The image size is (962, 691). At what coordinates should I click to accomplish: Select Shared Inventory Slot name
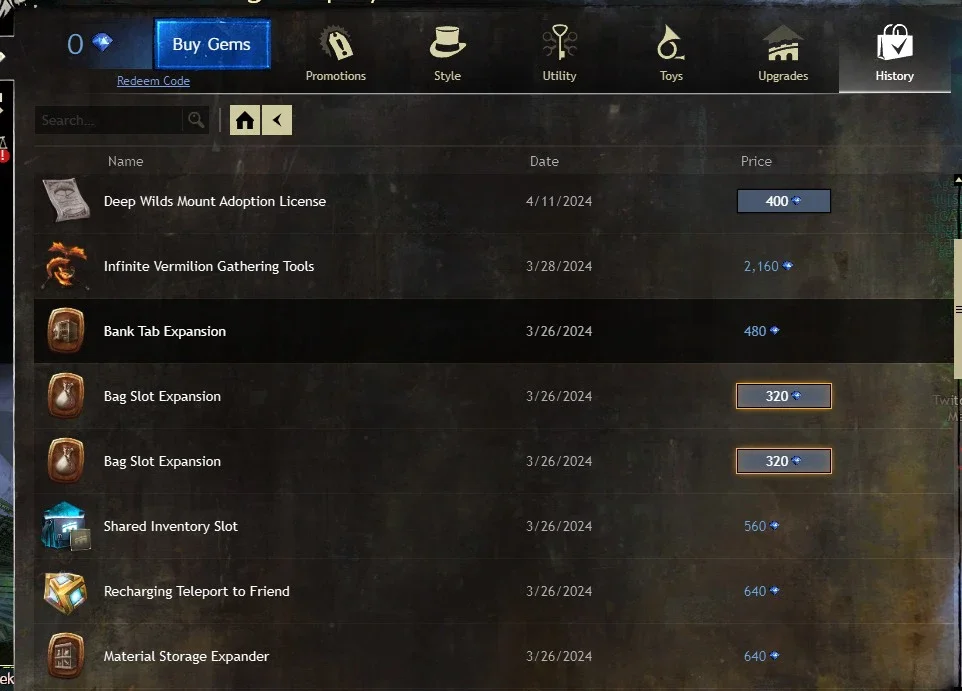pyautogui.click(x=171, y=527)
